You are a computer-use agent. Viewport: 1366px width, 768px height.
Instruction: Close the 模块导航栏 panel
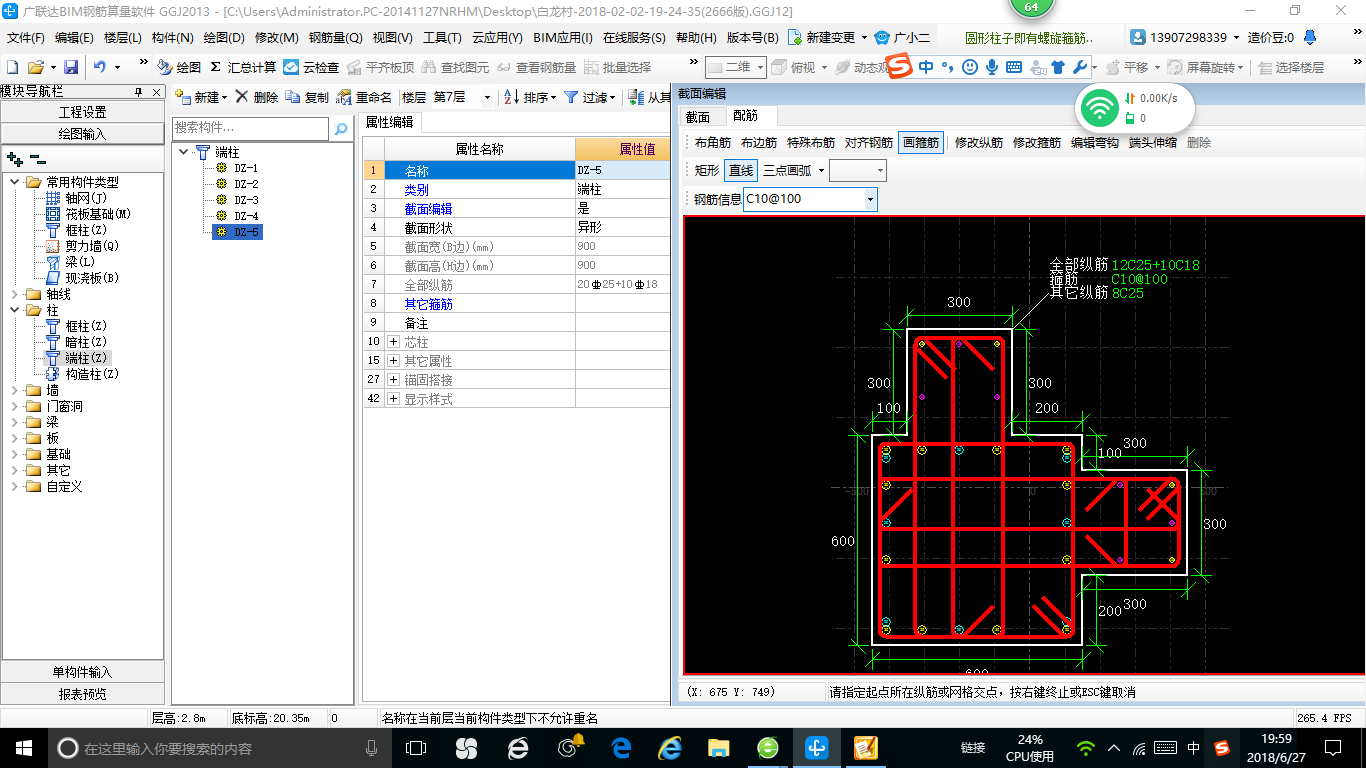(157, 91)
